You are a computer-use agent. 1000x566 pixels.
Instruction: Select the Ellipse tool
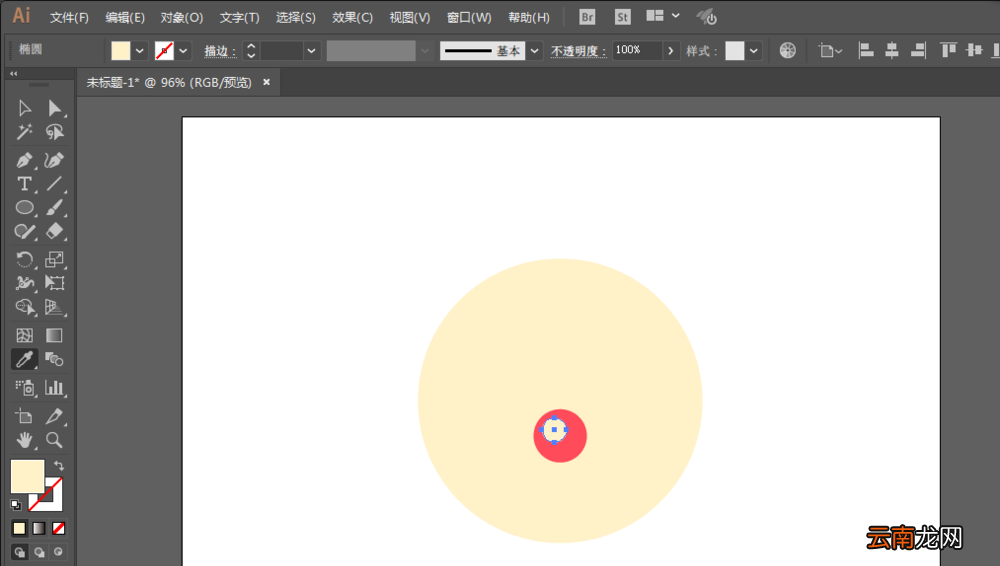click(x=24, y=207)
